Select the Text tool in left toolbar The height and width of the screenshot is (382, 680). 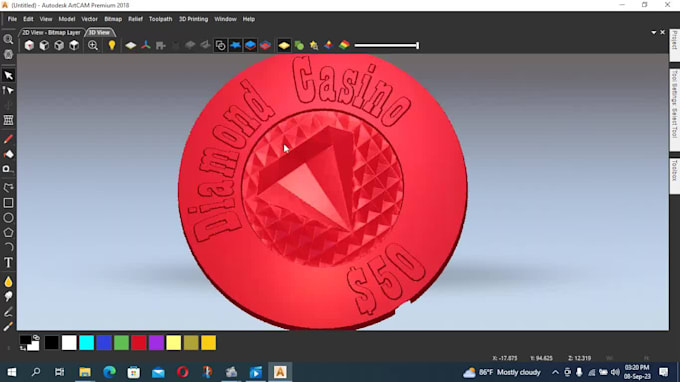pos(8,263)
